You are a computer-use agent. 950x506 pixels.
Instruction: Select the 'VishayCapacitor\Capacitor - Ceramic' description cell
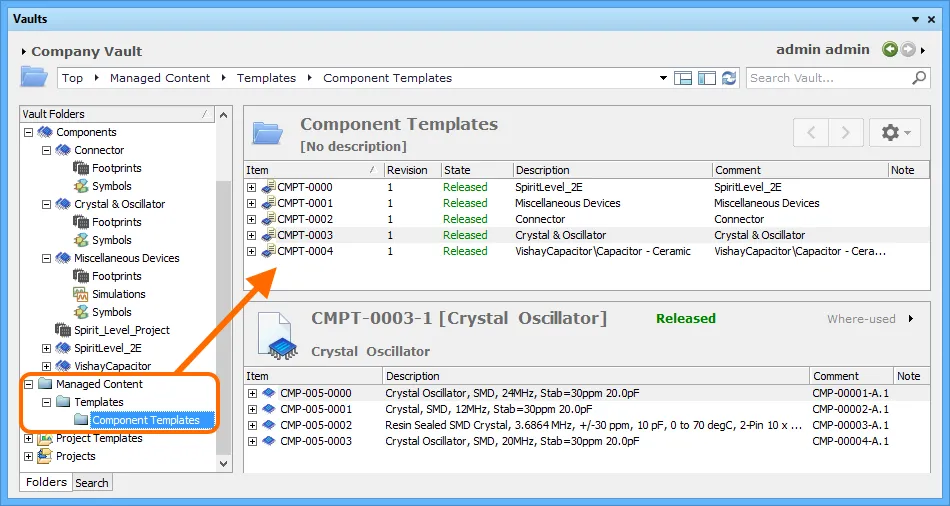(x=603, y=251)
